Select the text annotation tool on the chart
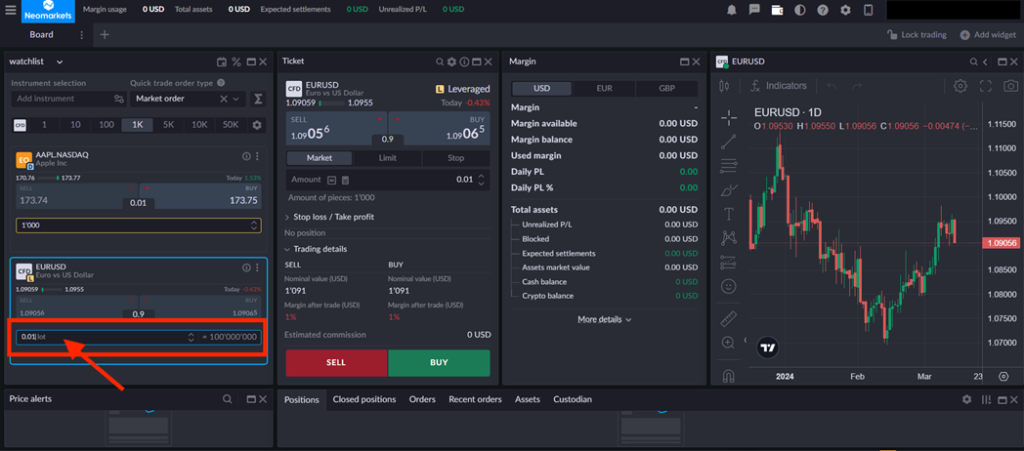The height and width of the screenshot is (451, 1024). tap(729, 213)
